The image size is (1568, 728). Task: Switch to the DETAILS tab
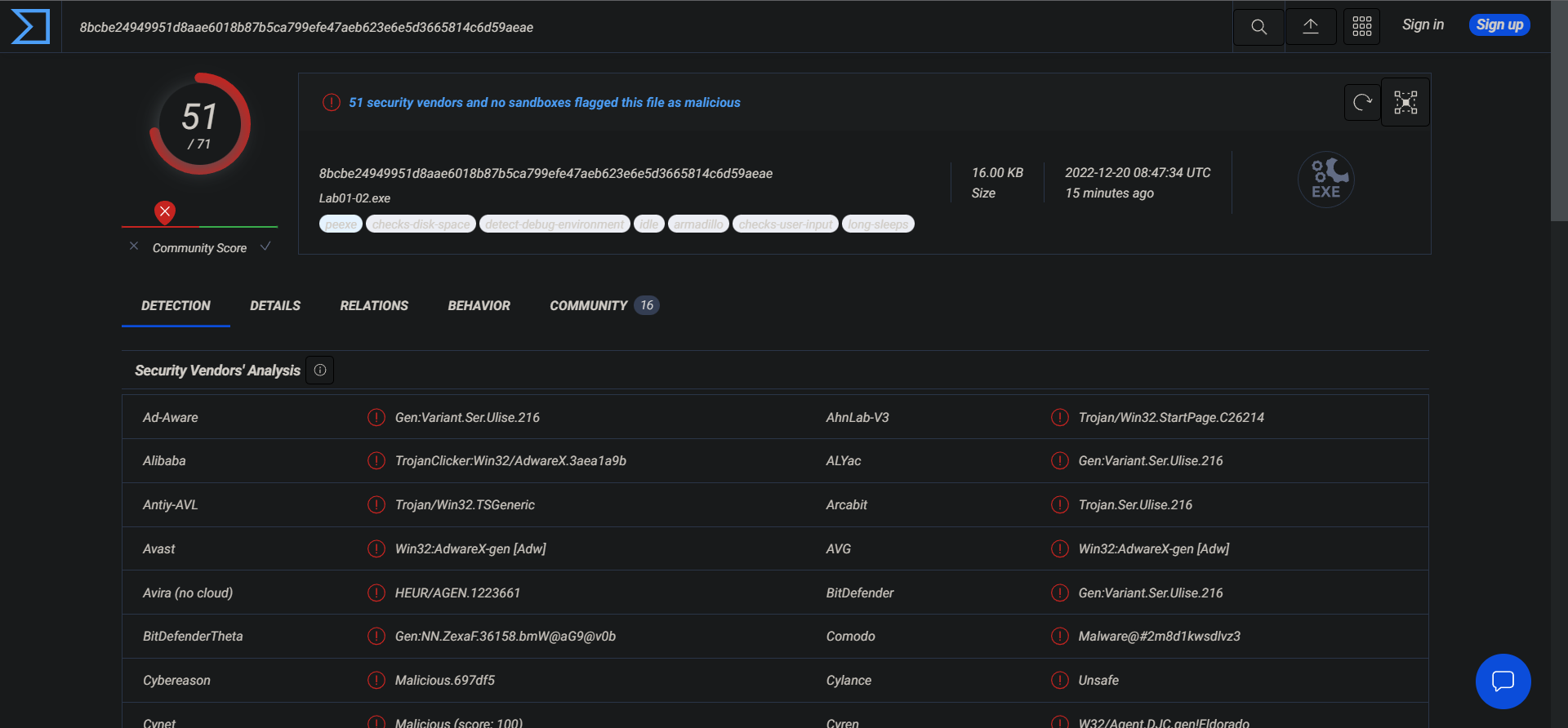[275, 305]
